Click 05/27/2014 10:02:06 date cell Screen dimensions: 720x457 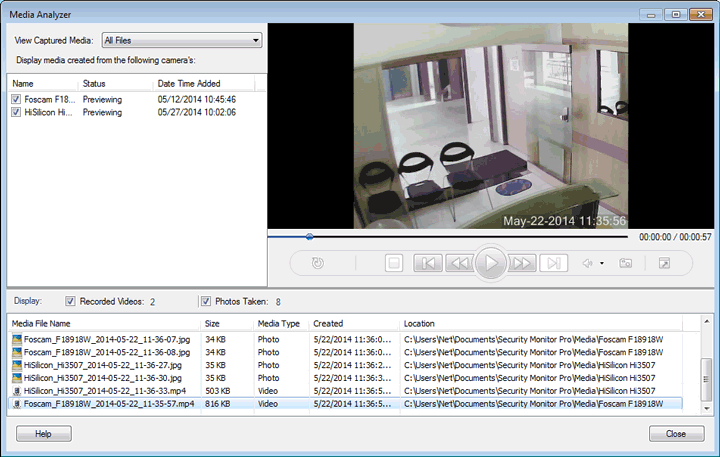point(197,112)
